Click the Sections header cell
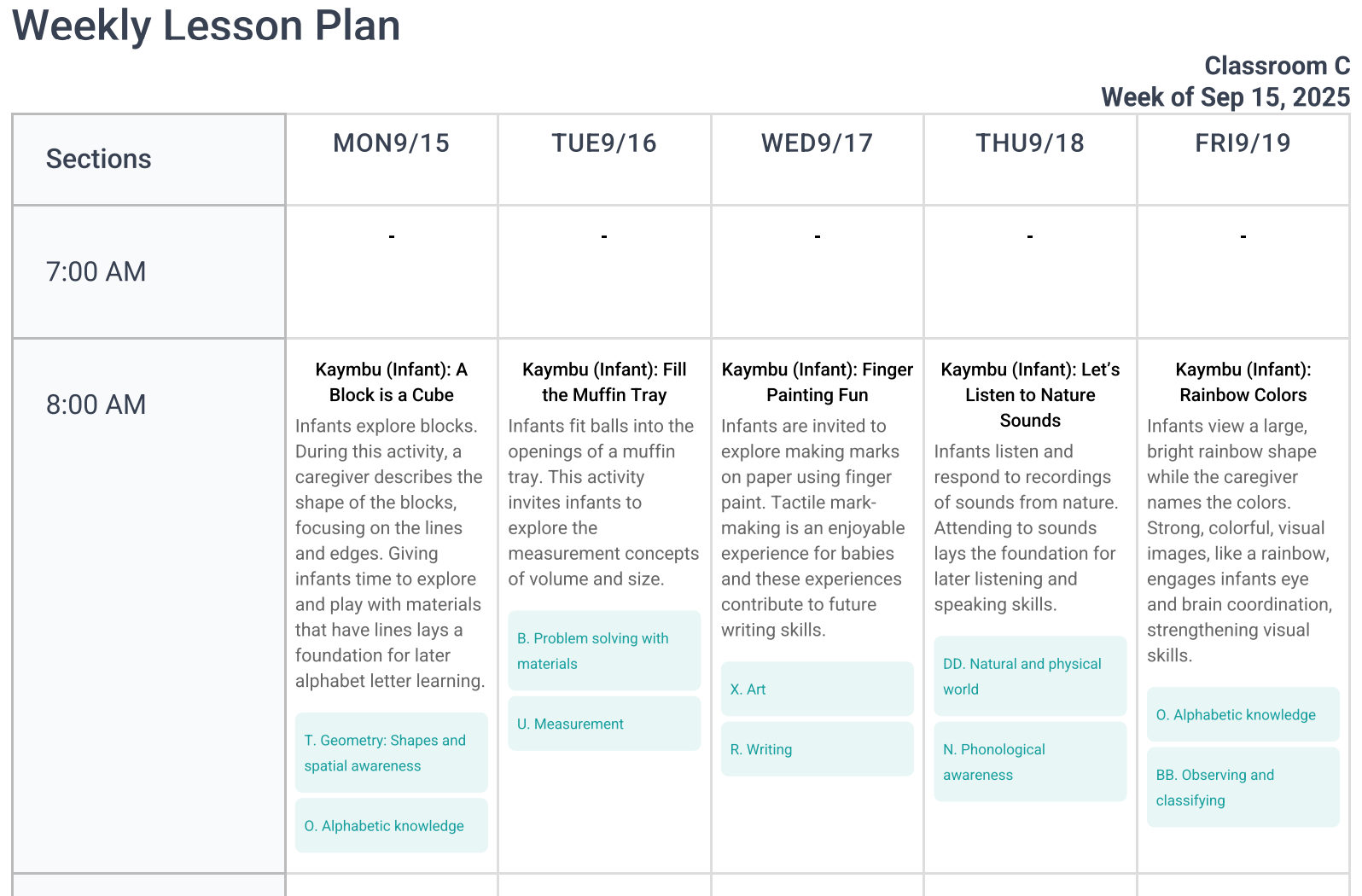Screen dimensions: 1362x896 [x=99, y=159]
